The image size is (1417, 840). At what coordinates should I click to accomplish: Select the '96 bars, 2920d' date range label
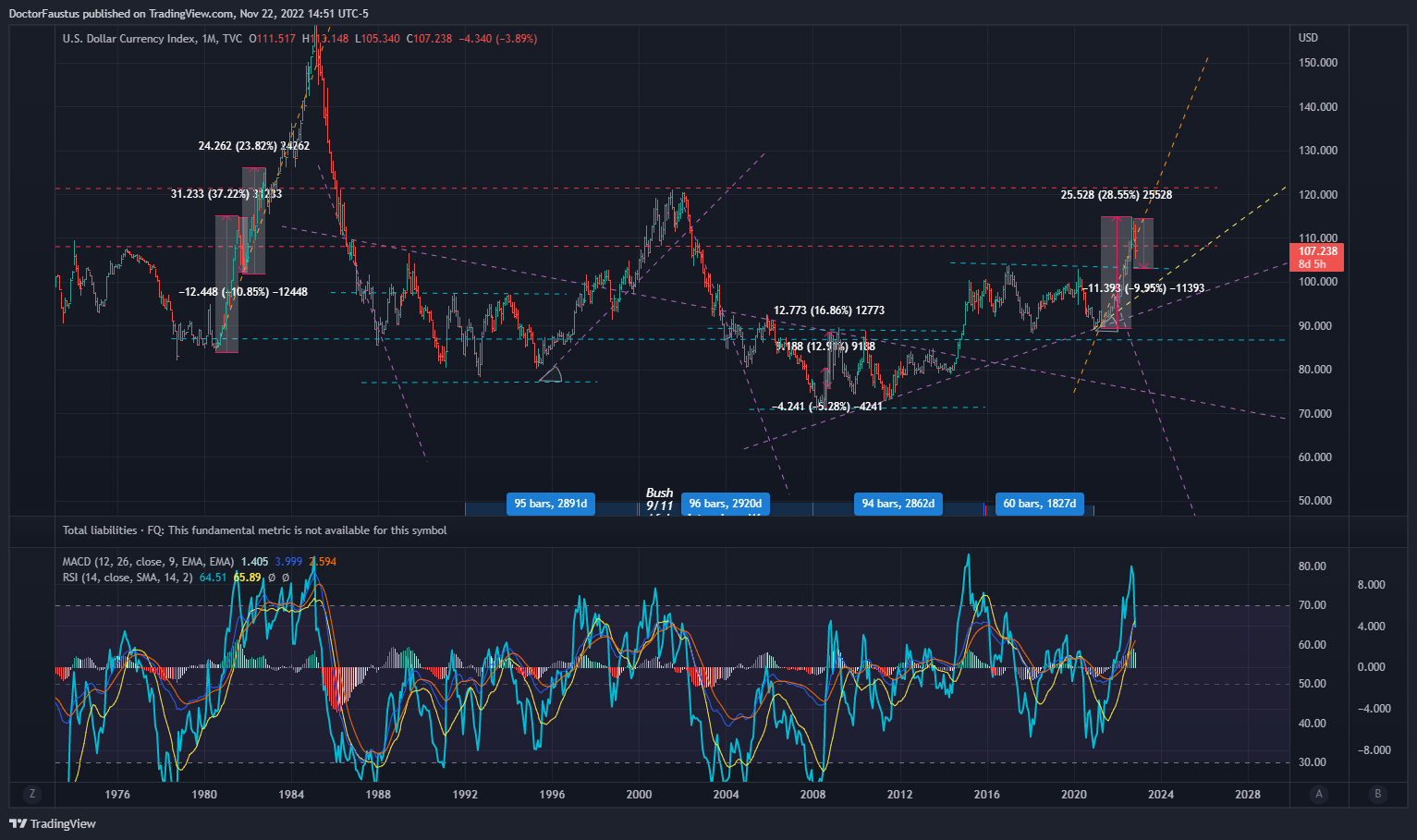pyautogui.click(x=726, y=504)
